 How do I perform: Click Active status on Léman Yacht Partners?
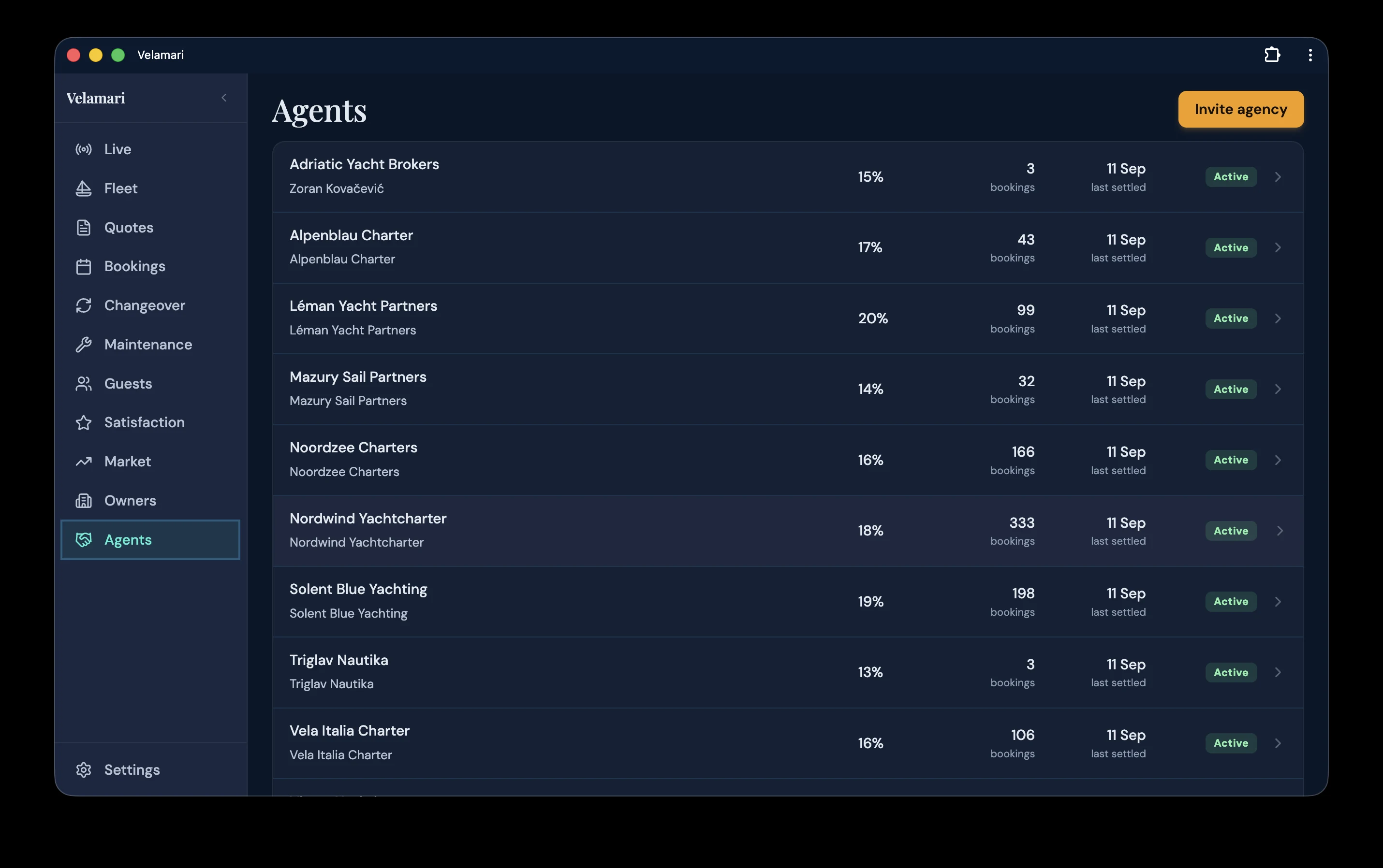coord(1231,318)
